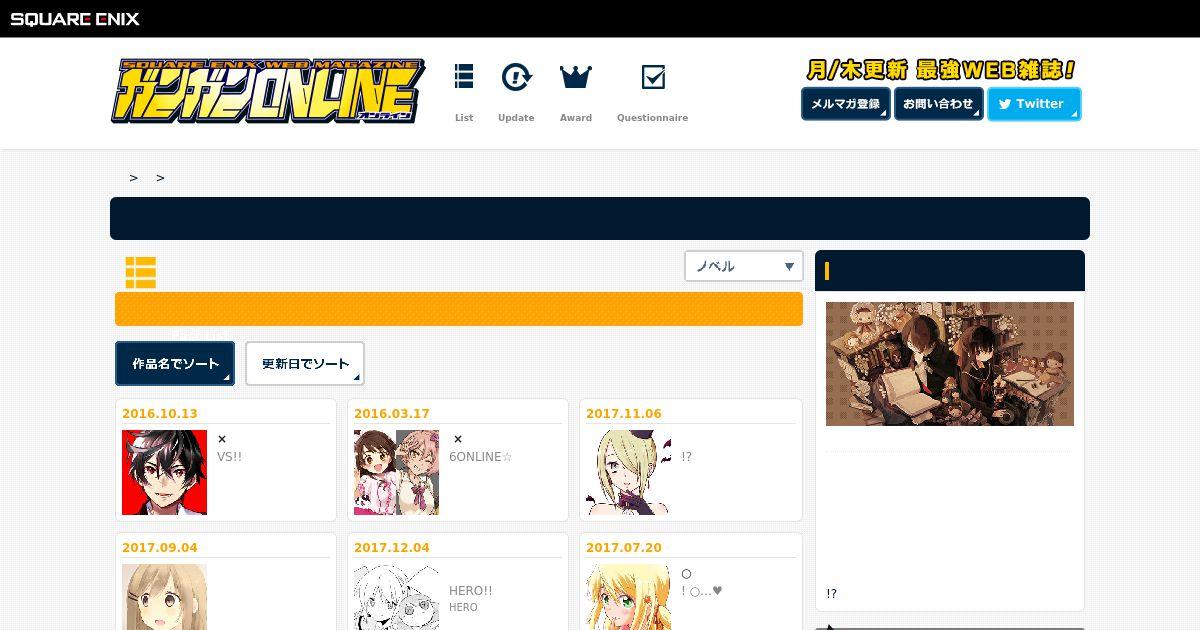Open the List icon in header
This screenshot has width=1200, height=630.
pyautogui.click(x=464, y=77)
